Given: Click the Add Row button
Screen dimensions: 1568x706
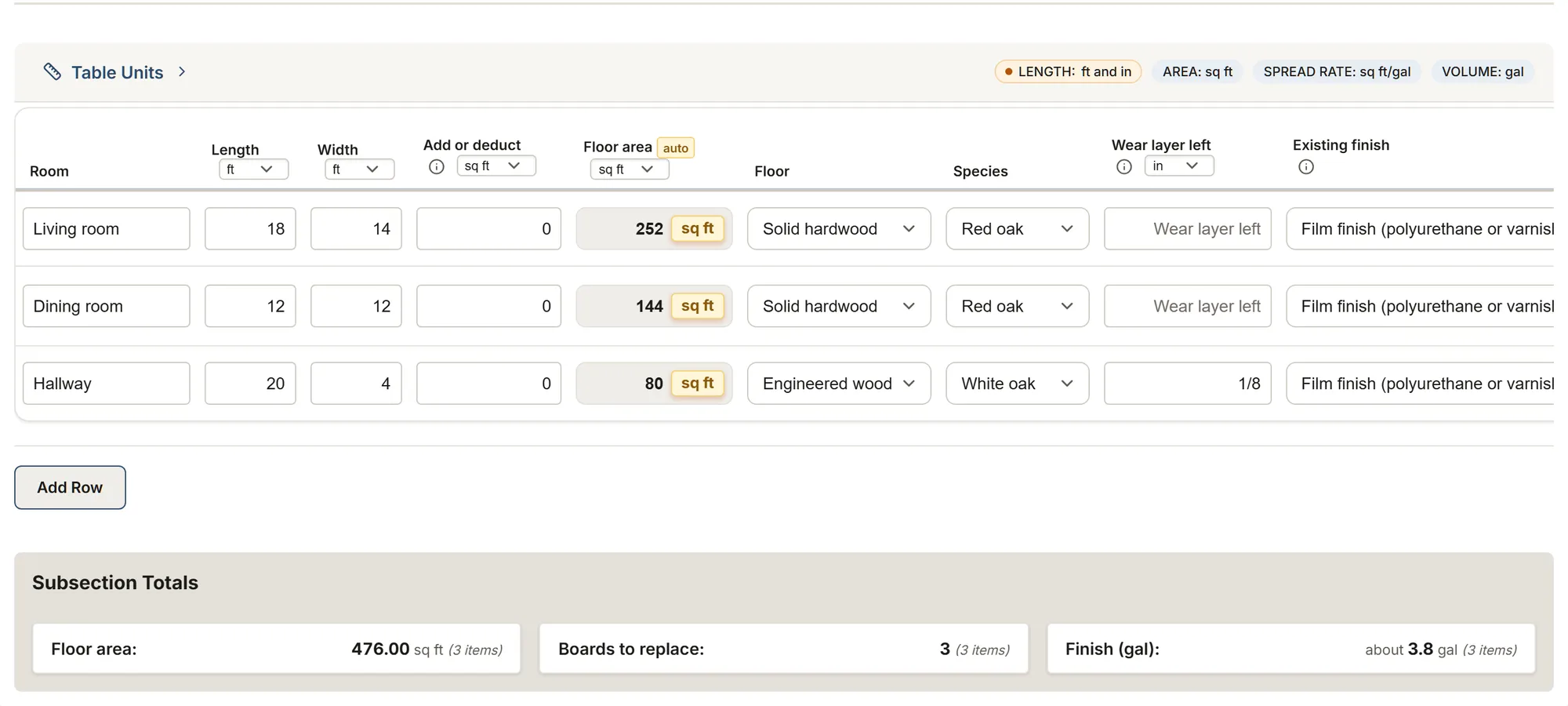Looking at the screenshot, I should point(70,487).
